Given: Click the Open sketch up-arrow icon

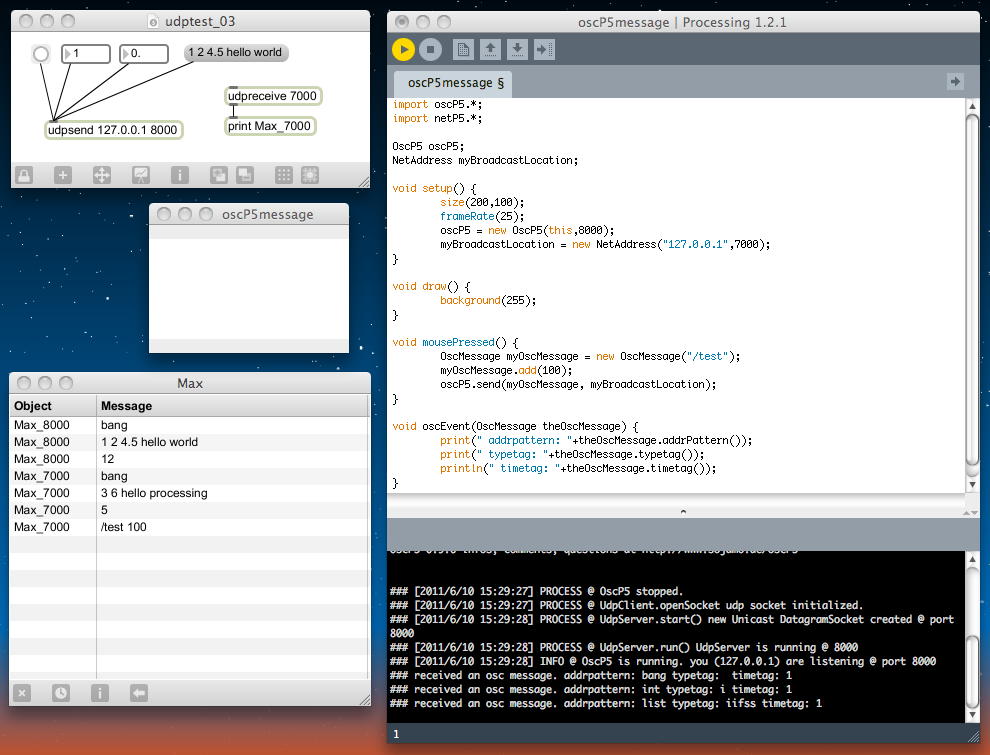Looking at the screenshot, I should pos(490,49).
